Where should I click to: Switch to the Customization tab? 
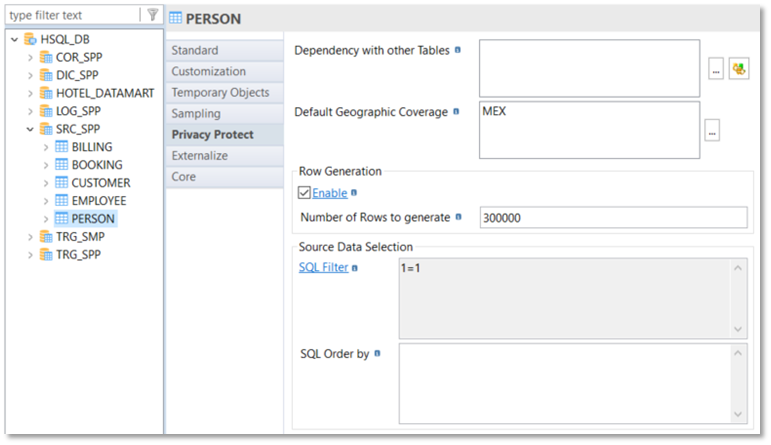pyautogui.click(x=225, y=71)
